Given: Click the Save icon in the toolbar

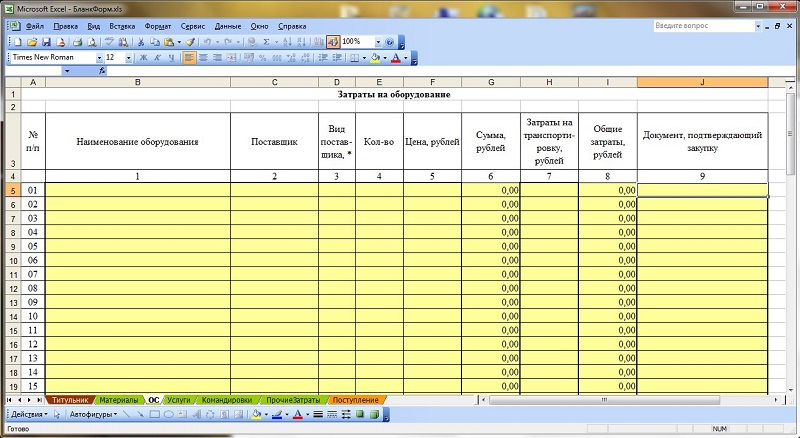Looking at the screenshot, I should tap(46, 43).
